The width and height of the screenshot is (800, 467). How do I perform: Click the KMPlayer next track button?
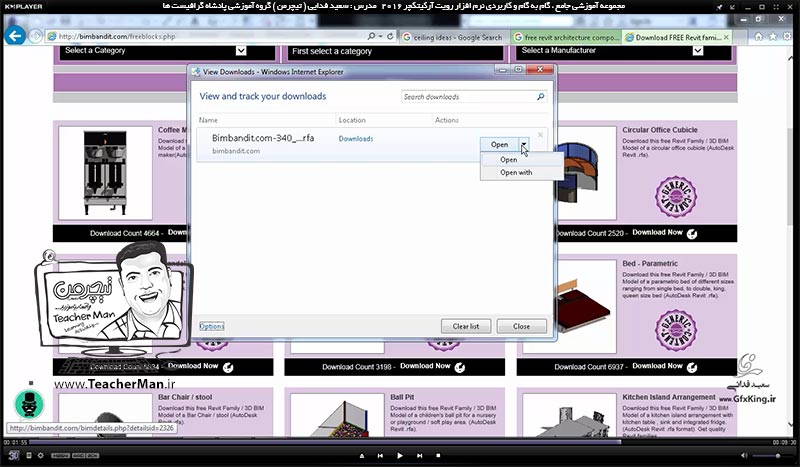[419, 455]
